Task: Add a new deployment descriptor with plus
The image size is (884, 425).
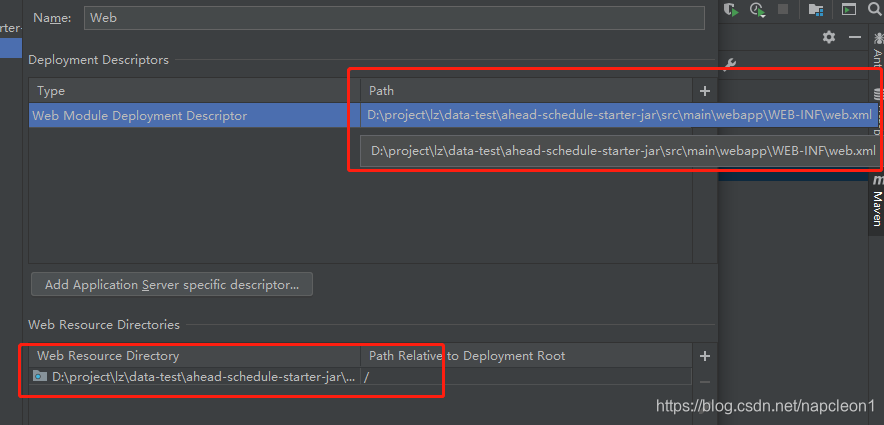Action: click(704, 91)
